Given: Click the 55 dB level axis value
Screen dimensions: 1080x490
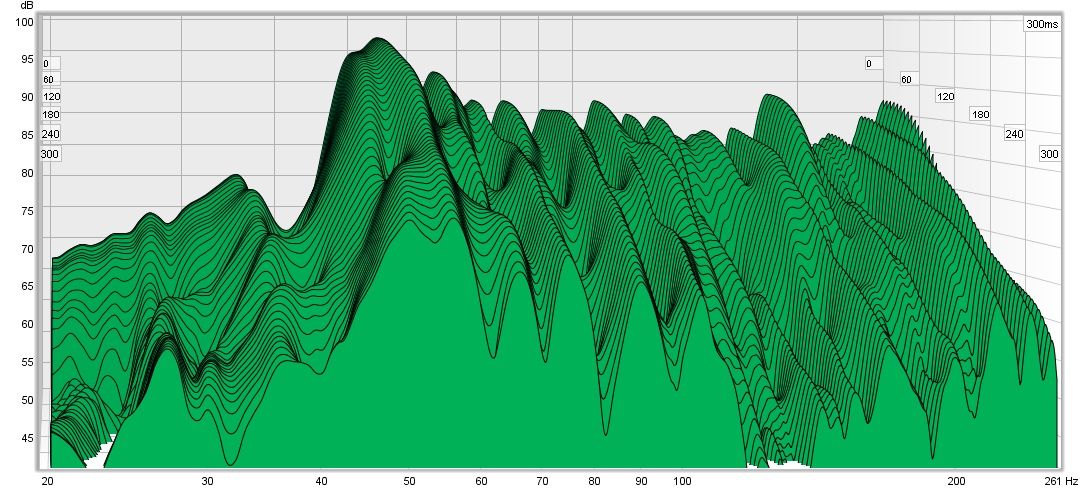Looking at the screenshot, I should (x=27, y=363).
